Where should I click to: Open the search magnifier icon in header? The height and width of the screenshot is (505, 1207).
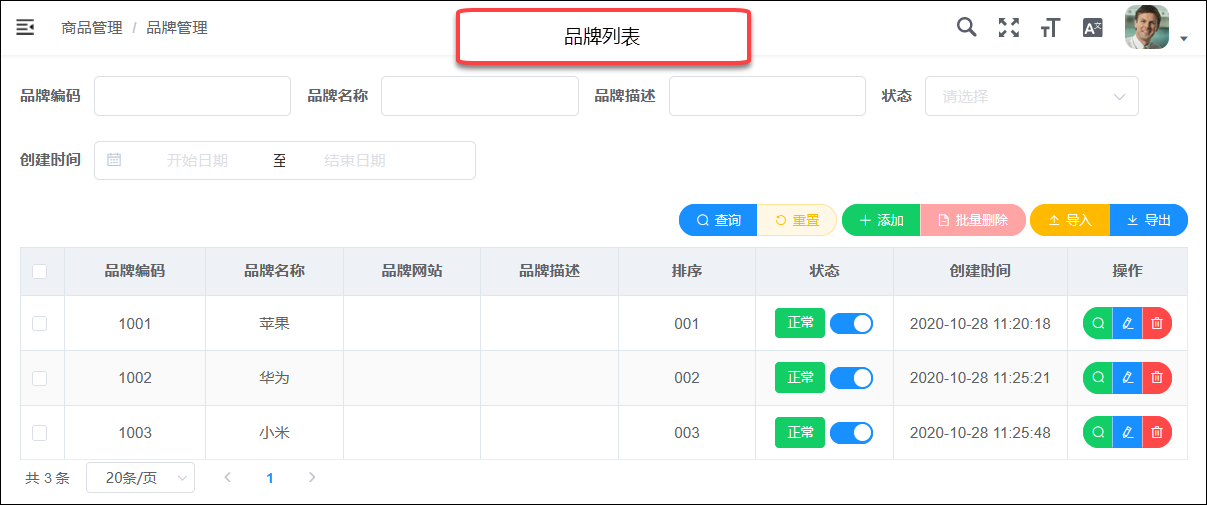[x=966, y=27]
